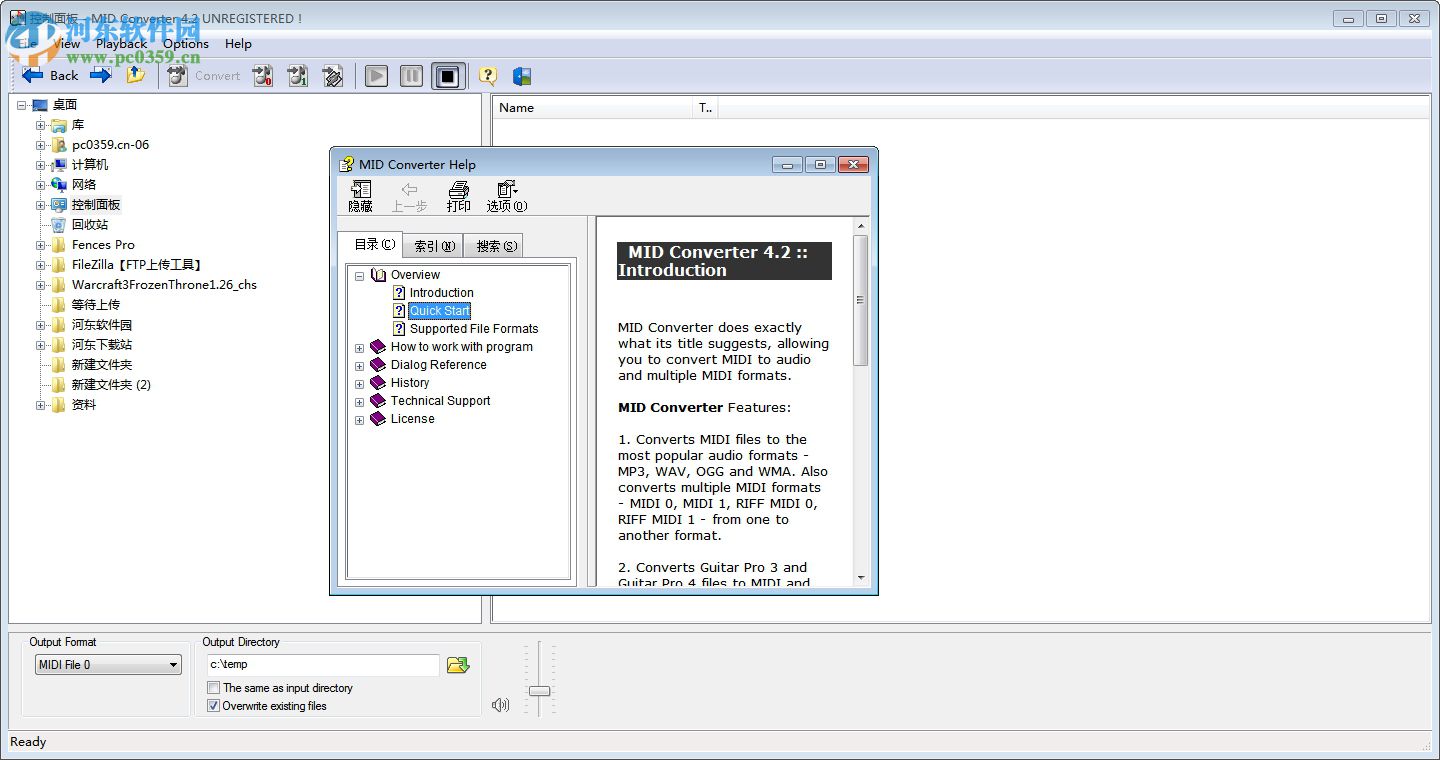Select the 控制面板 item in folder tree
Screen dimensions: 1440x760
tap(96, 205)
